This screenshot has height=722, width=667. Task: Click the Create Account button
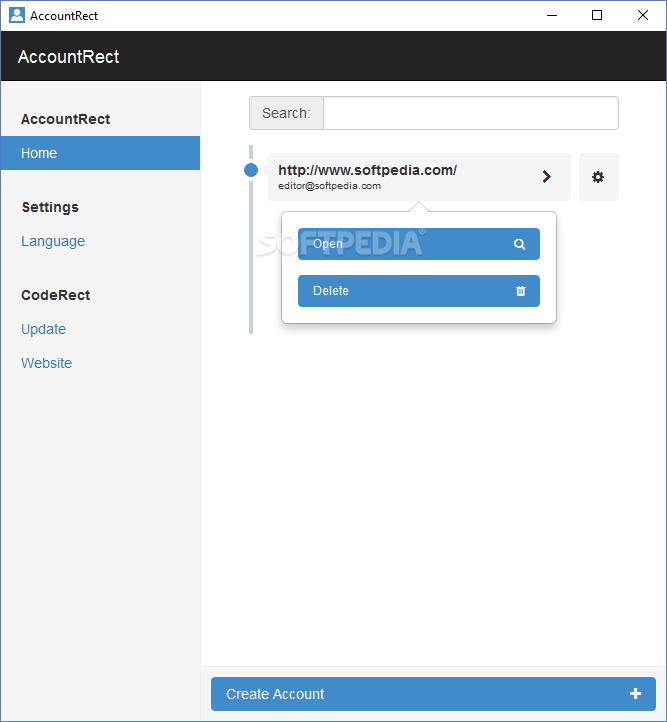[433, 694]
